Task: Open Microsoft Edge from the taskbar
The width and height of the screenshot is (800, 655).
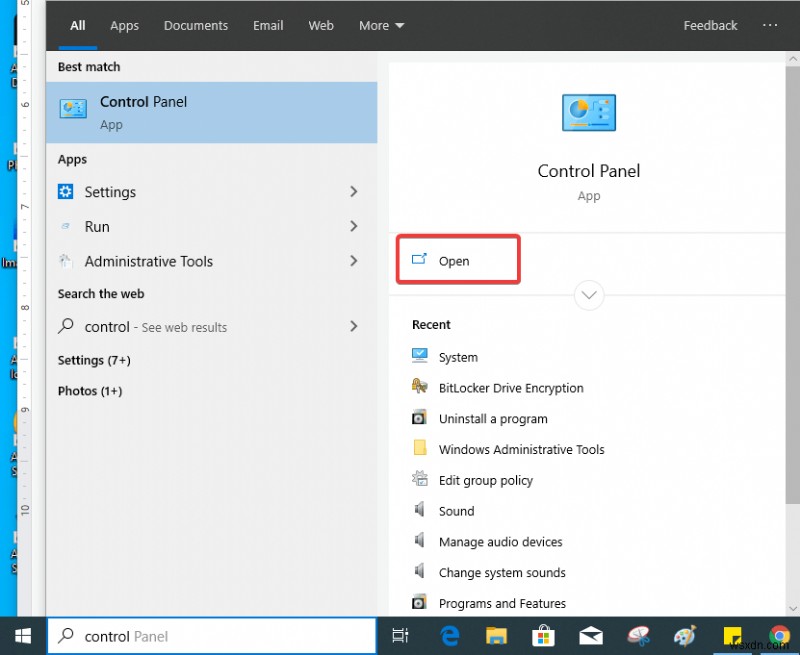Action: pyautogui.click(x=449, y=635)
